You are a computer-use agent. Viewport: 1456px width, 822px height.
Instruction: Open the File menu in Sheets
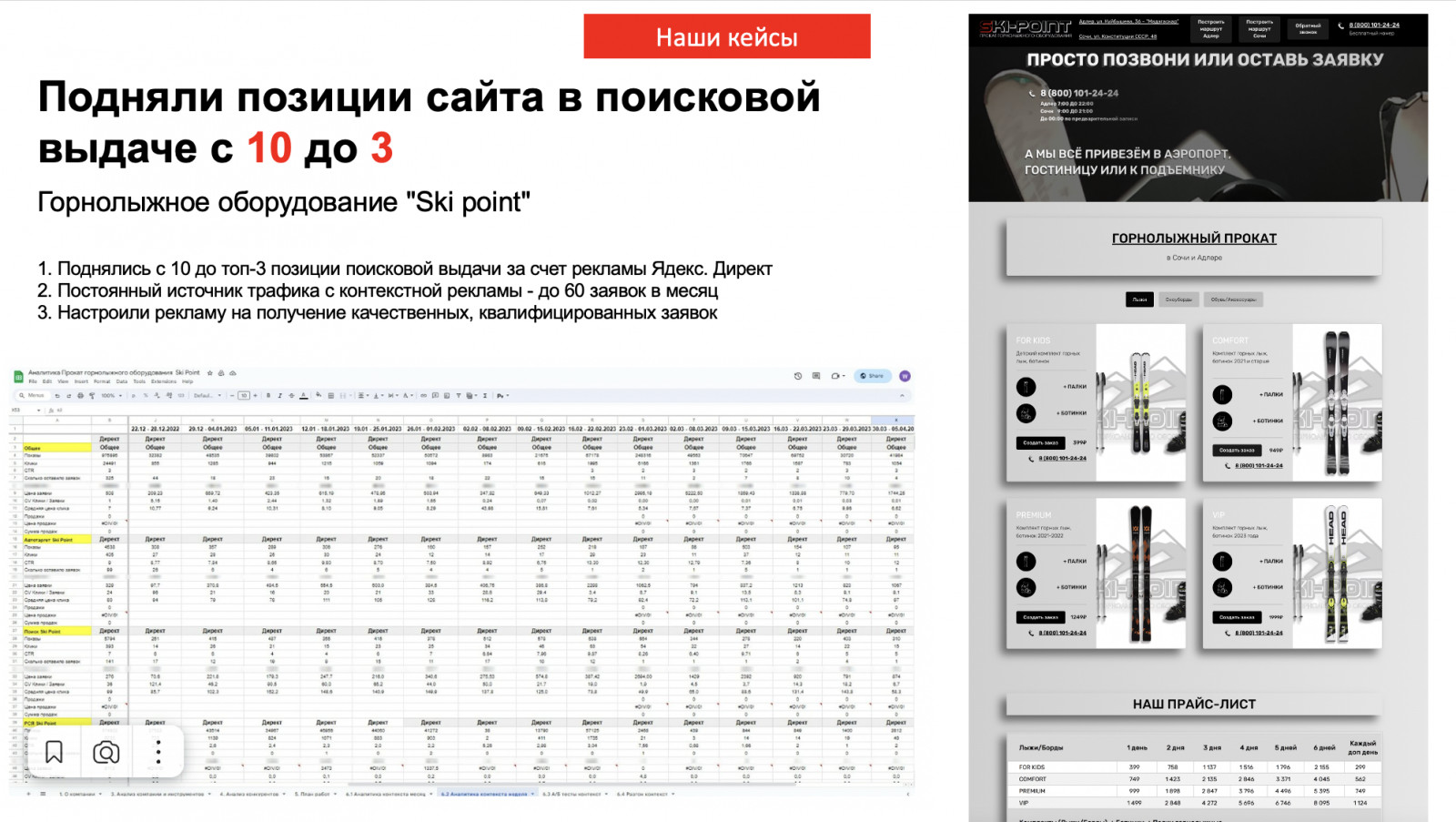point(34,382)
